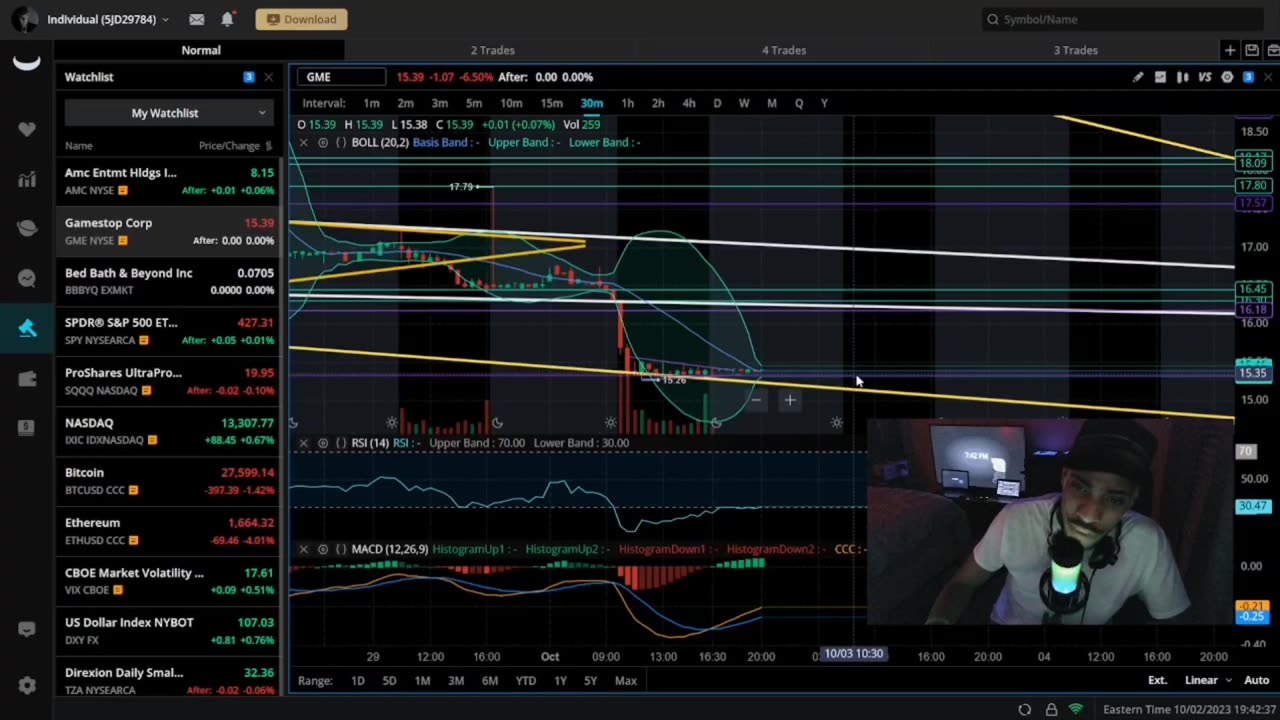1280x720 pixels.
Task: Click the GME ticker input box
Action: tap(341, 77)
